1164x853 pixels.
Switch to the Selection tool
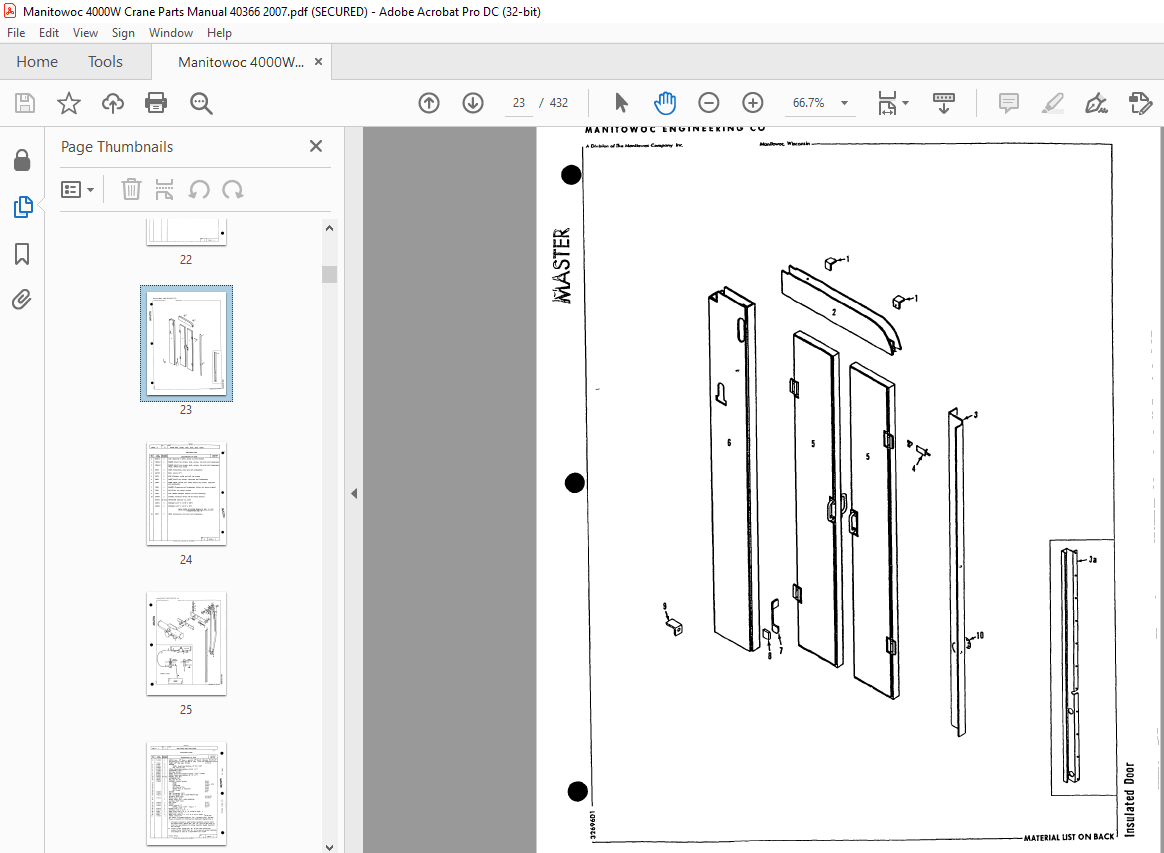621,102
